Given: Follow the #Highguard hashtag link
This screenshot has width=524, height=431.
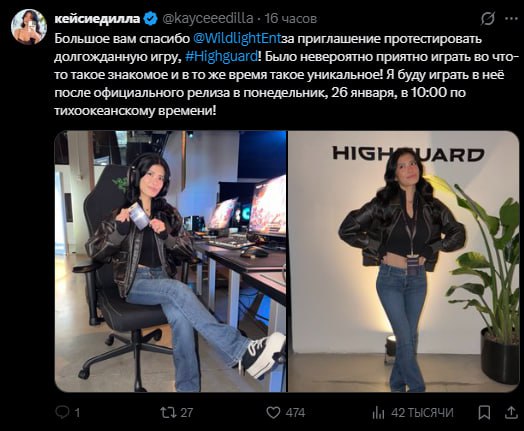Looking at the screenshot, I should (x=221, y=56).
